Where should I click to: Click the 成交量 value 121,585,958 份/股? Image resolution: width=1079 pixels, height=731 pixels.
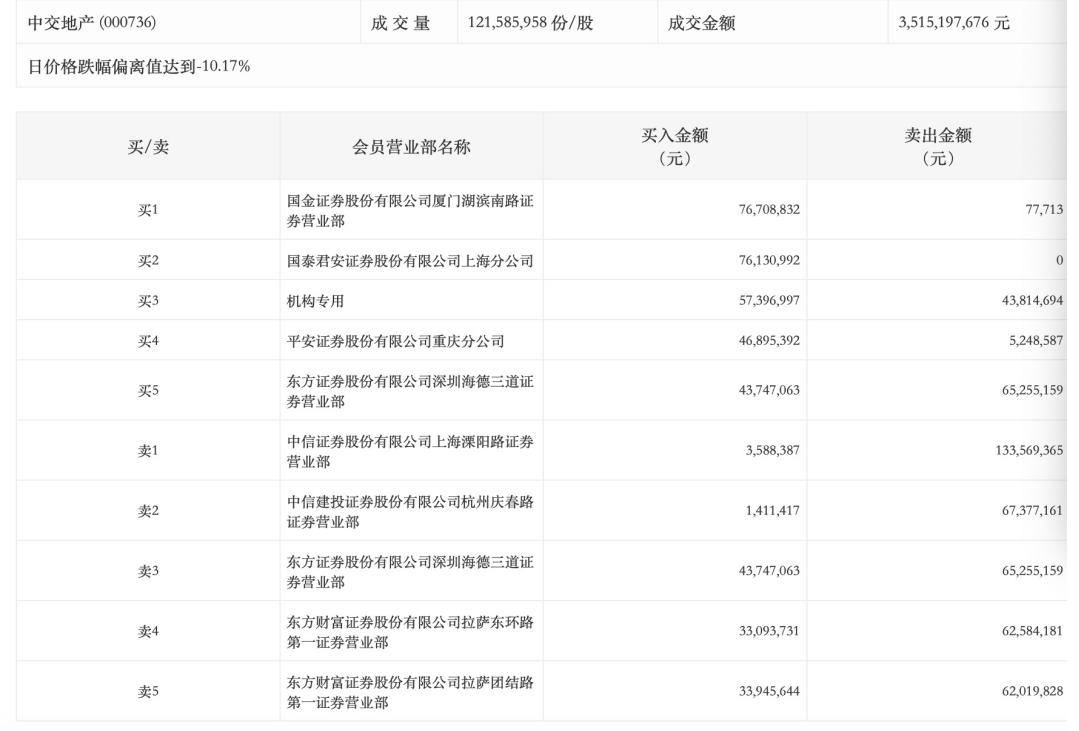[530, 23]
